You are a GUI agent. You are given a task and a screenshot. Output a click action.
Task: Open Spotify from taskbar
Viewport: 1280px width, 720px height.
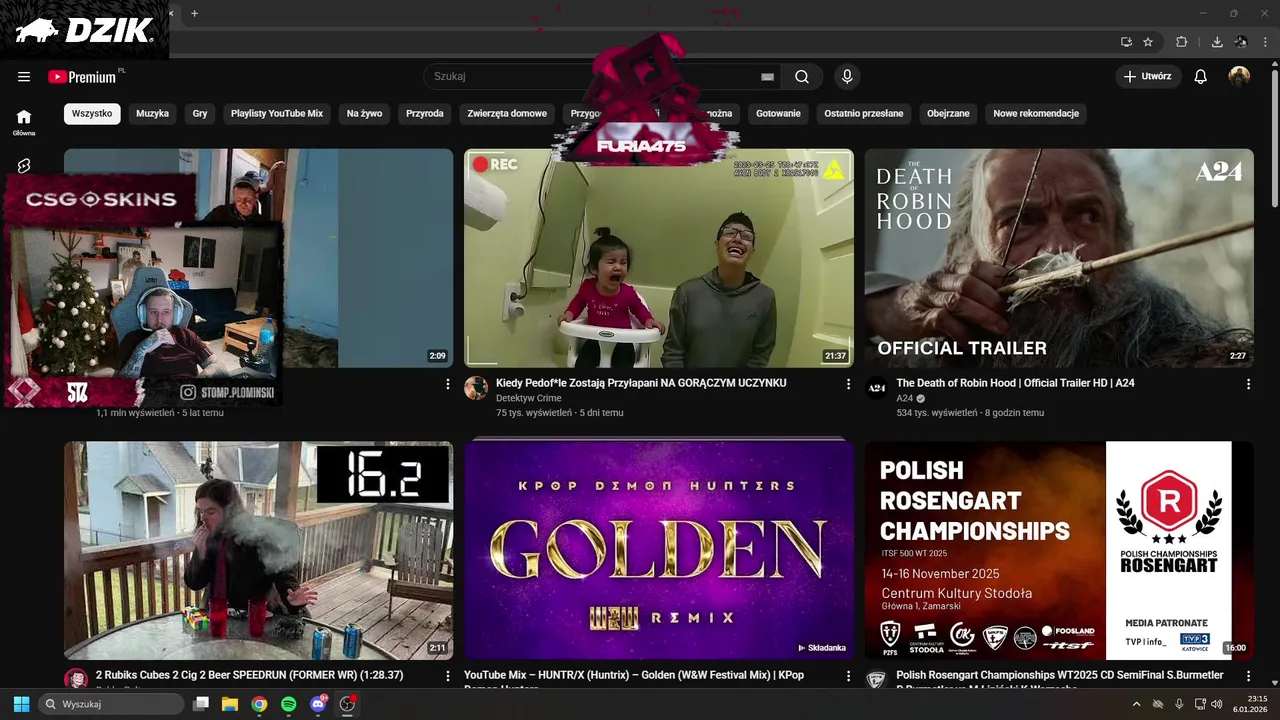point(288,704)
